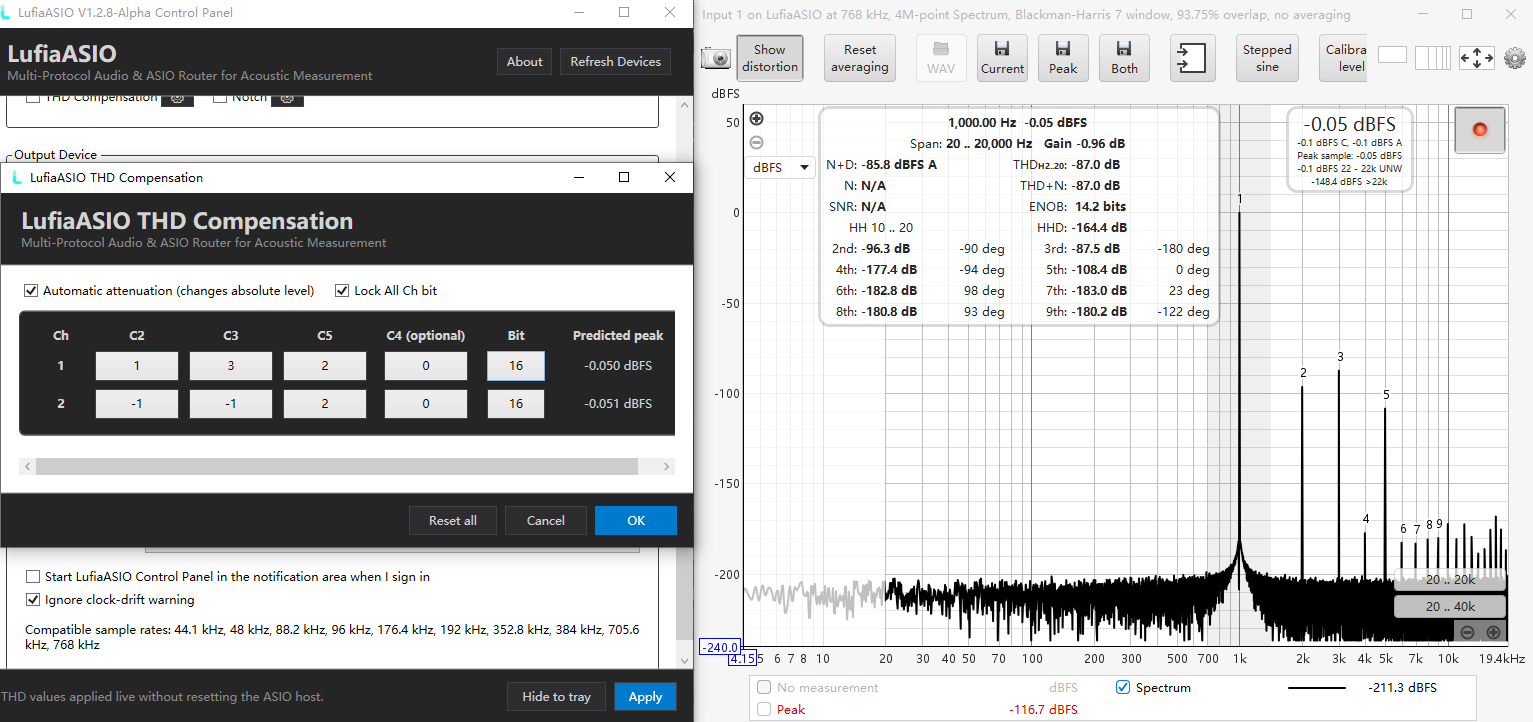The height and width of the screenshot is (722, 1533).
Task: Open the Calibrate level tool
Action: (x=1345, y=58)
